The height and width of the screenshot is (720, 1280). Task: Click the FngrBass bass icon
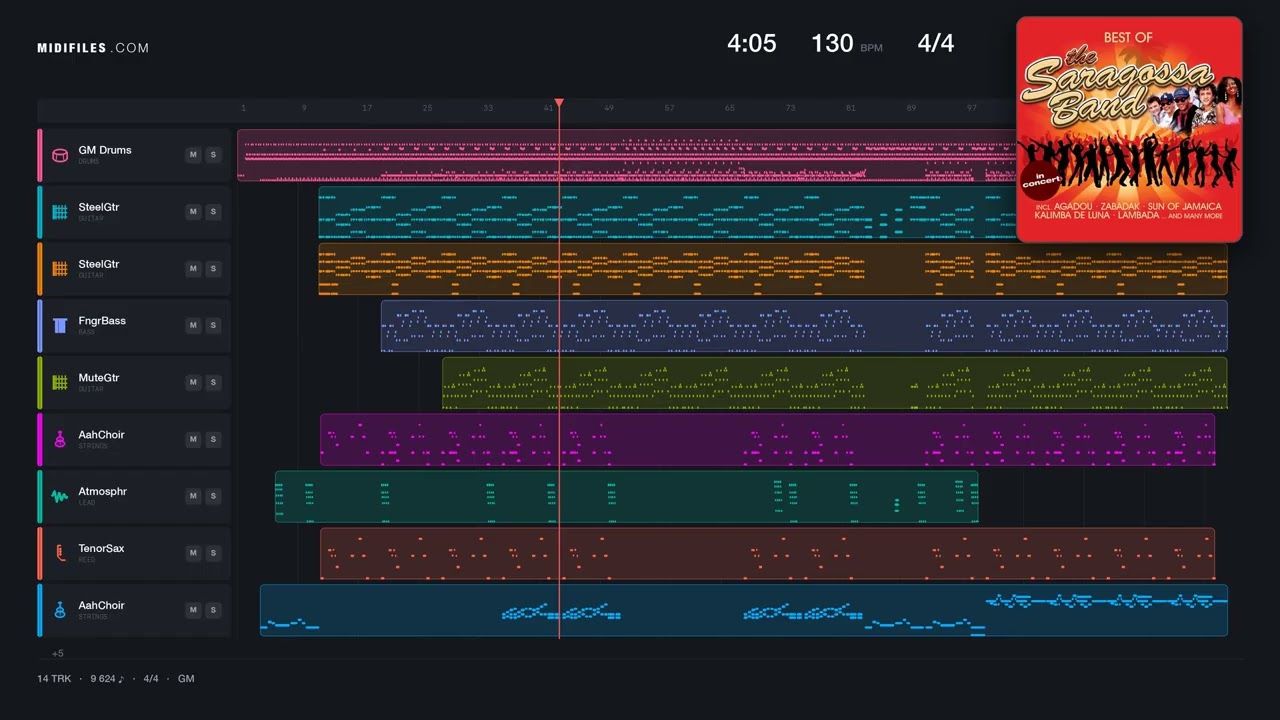pos(60,326)
